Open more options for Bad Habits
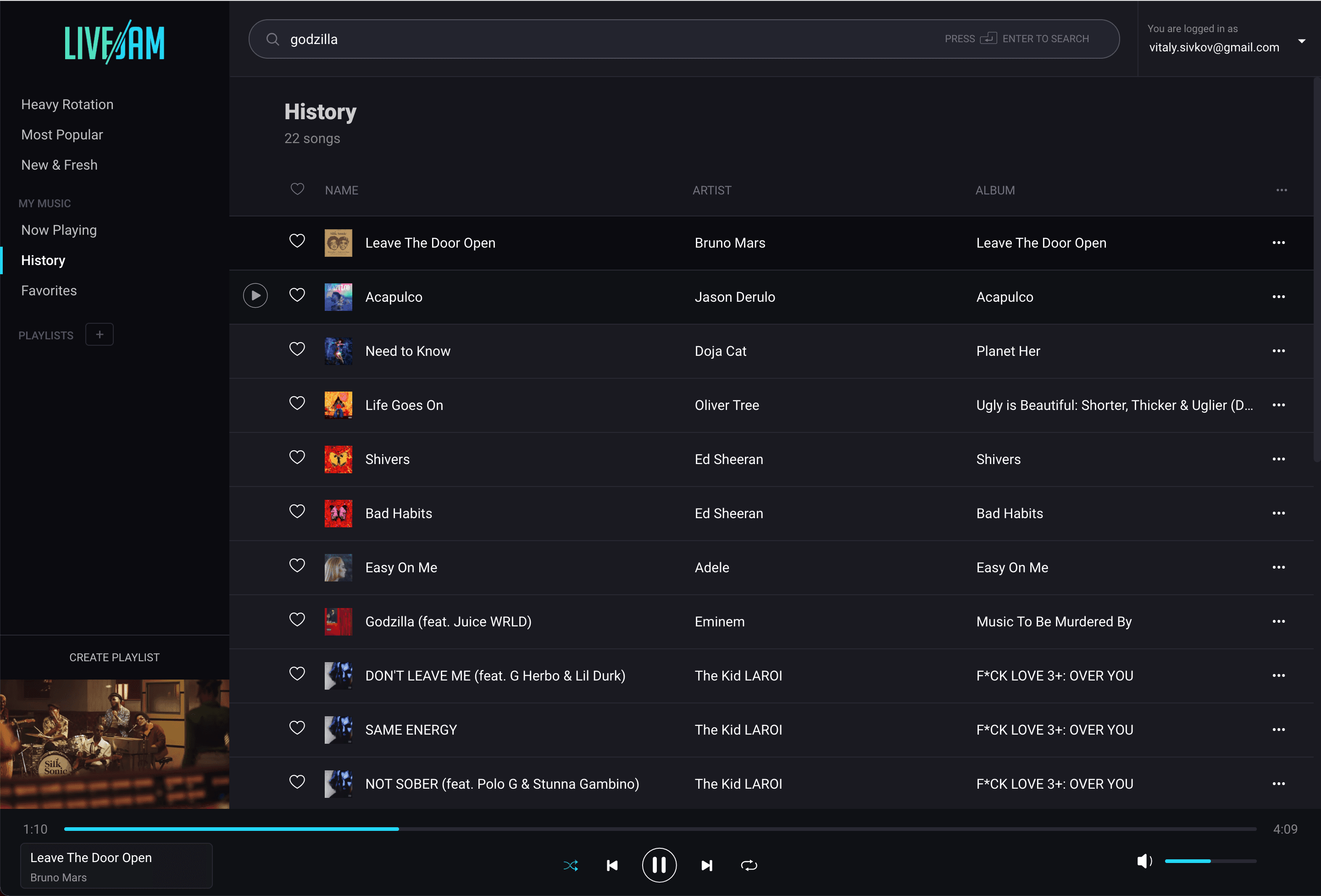This screenshot has width=1321, height=896. (x=1278, y=513)
